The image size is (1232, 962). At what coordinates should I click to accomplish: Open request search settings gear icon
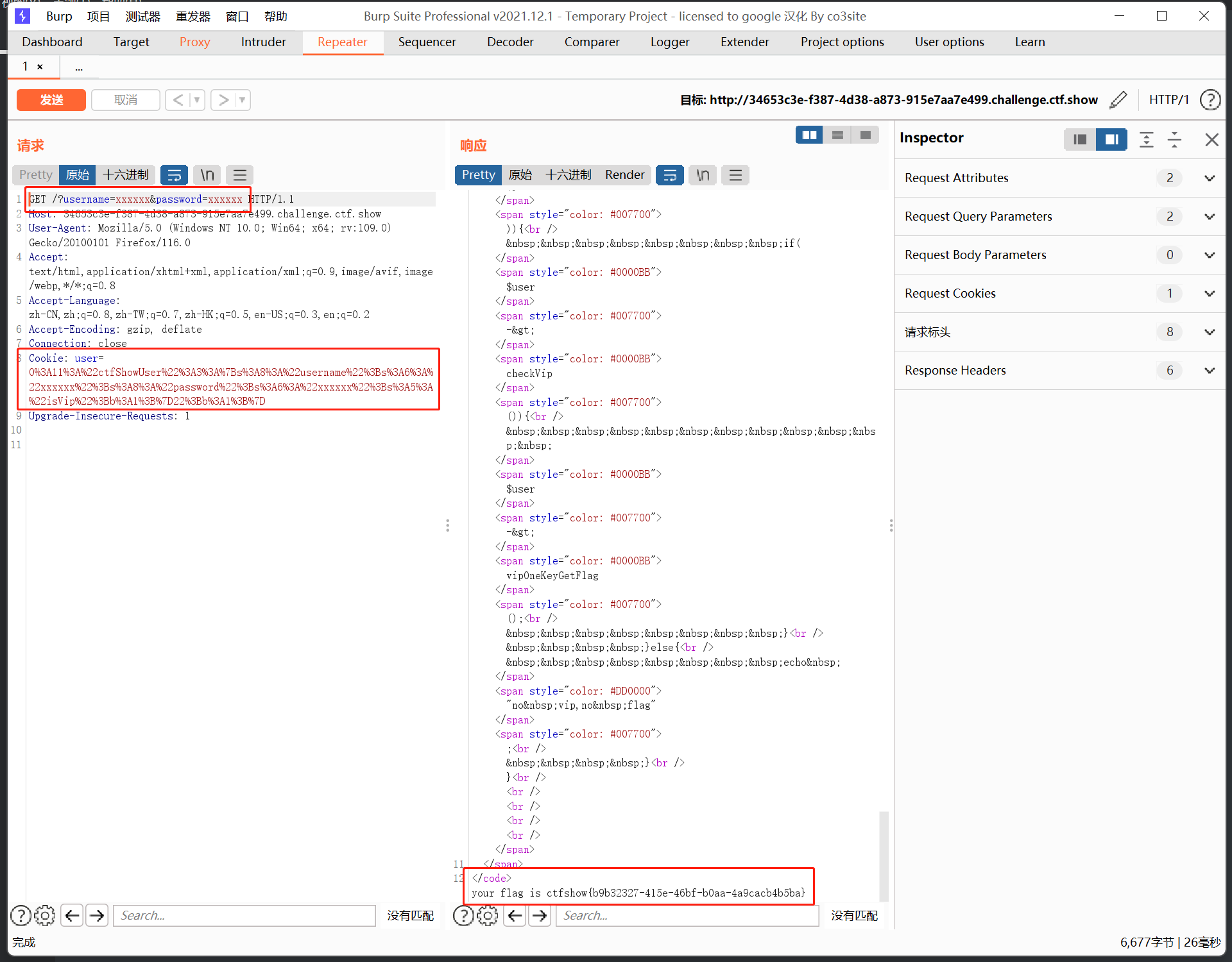tap(44, 915)
